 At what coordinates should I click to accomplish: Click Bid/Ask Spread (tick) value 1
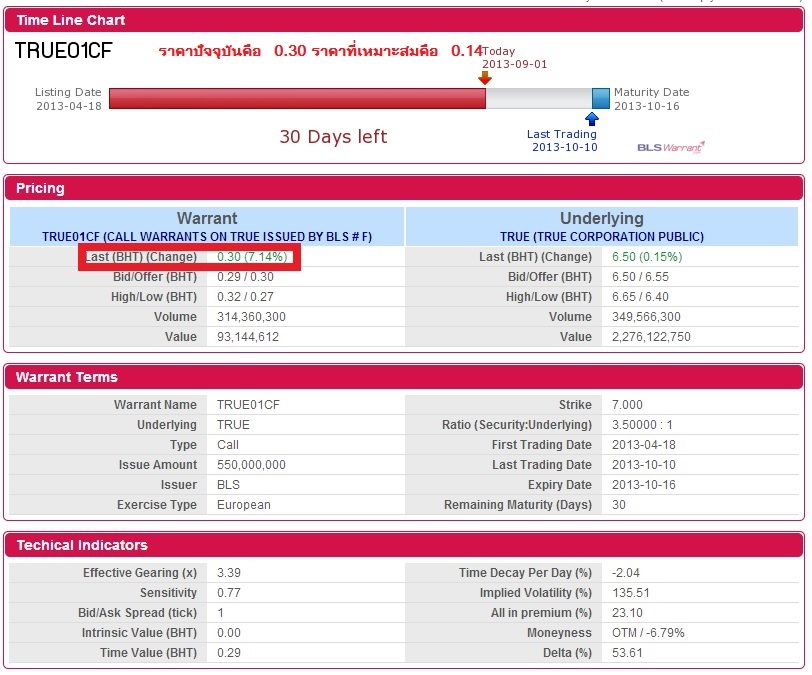click(x=221, y=613)
